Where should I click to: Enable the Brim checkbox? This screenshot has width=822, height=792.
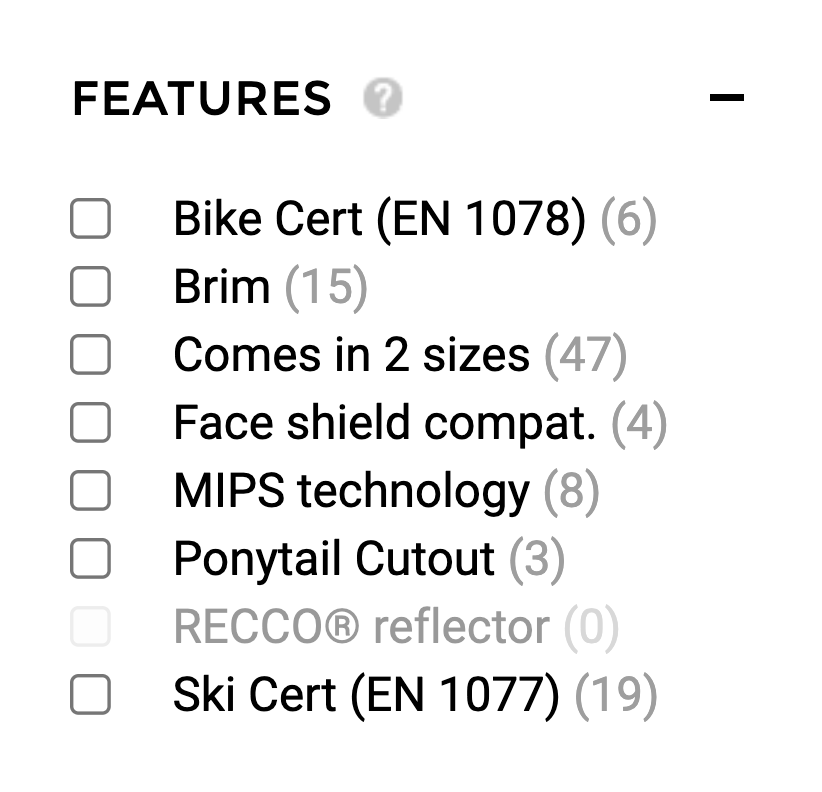(90, 288)
